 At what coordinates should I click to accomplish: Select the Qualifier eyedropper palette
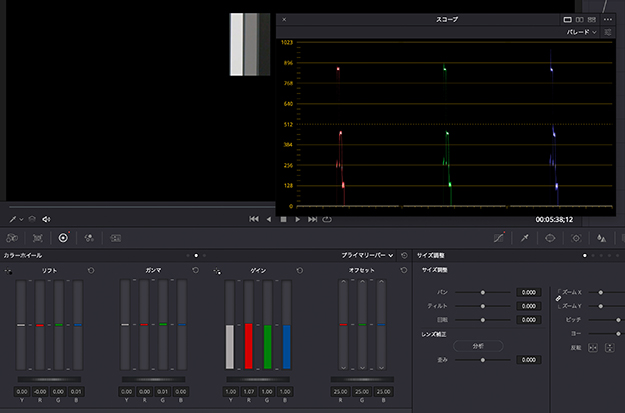coord(523,238)
